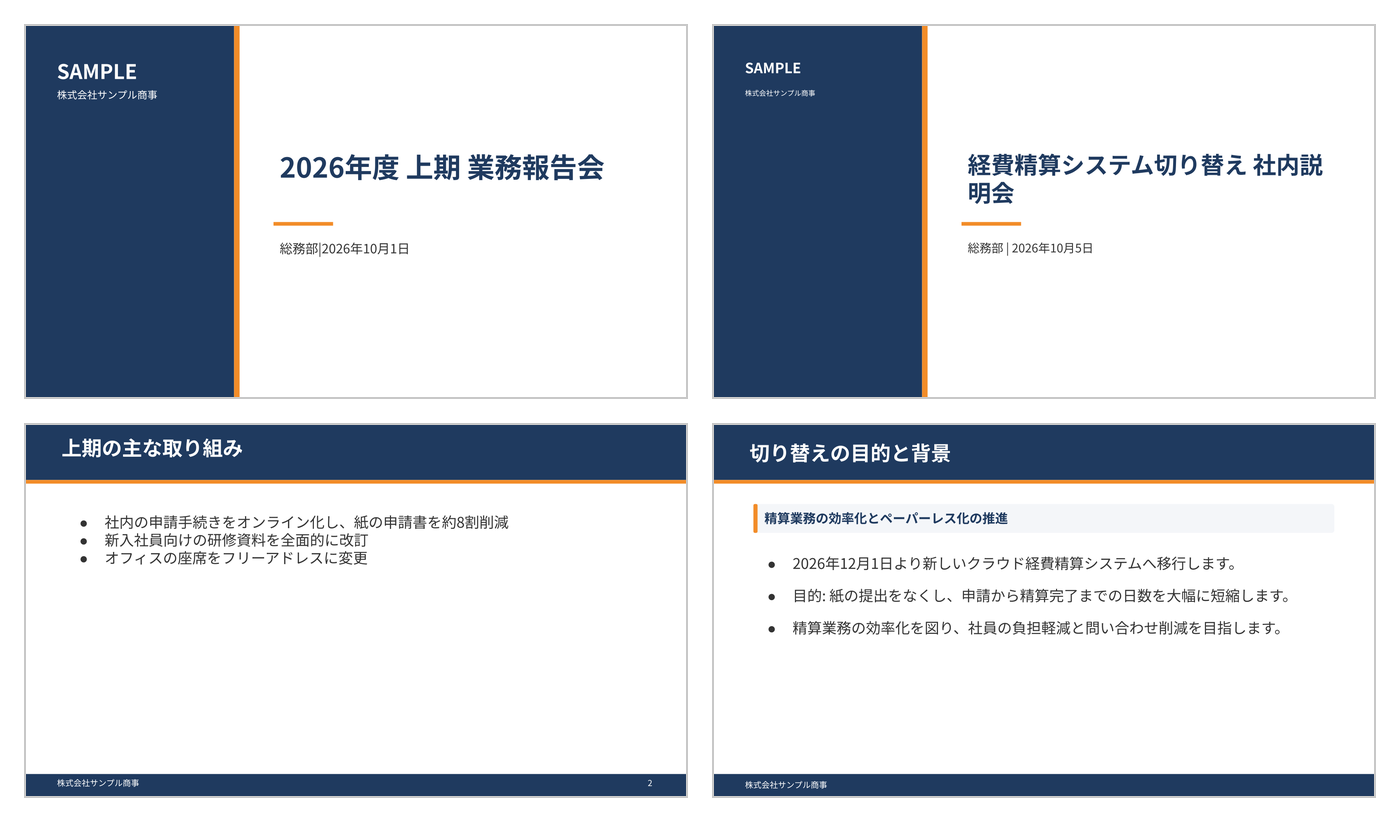Select the bullet starting "目的: 紙の提出をなくし"
Viewport: 1400px width, 822px height.
[1041, 596]
